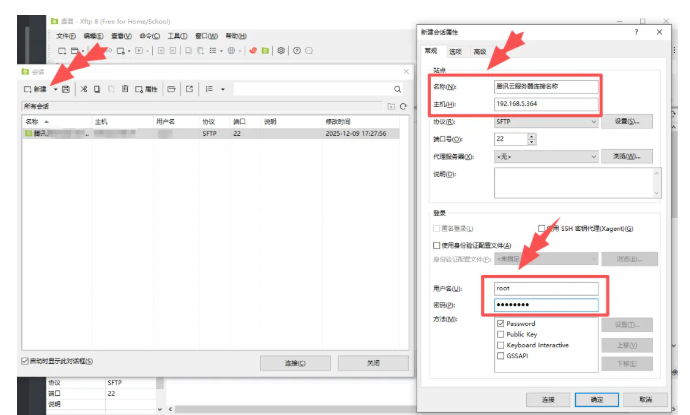Uncheck the Password authentication method

[x=501, y=323]
